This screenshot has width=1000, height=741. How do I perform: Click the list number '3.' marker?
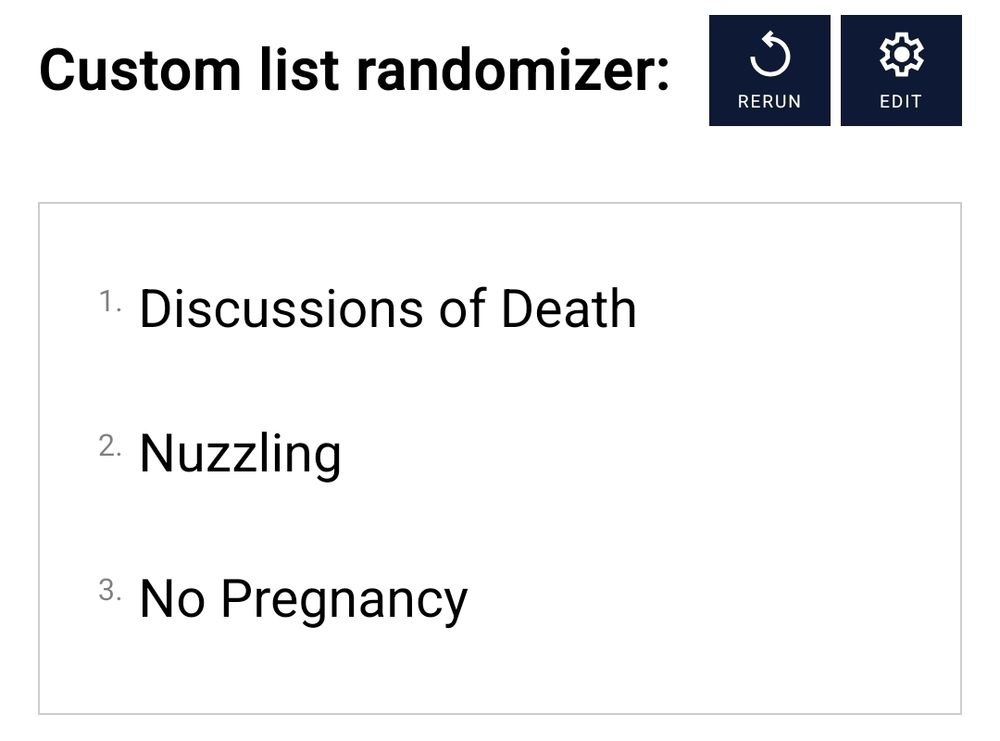pos(110,591)
